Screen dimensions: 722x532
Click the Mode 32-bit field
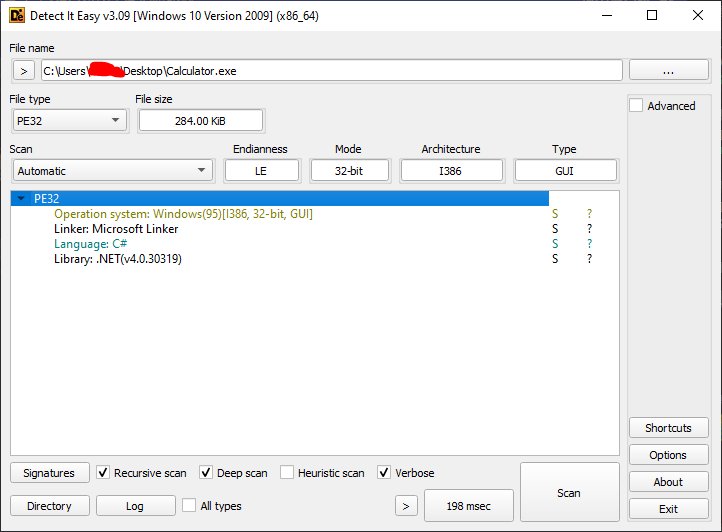[349, 171]
